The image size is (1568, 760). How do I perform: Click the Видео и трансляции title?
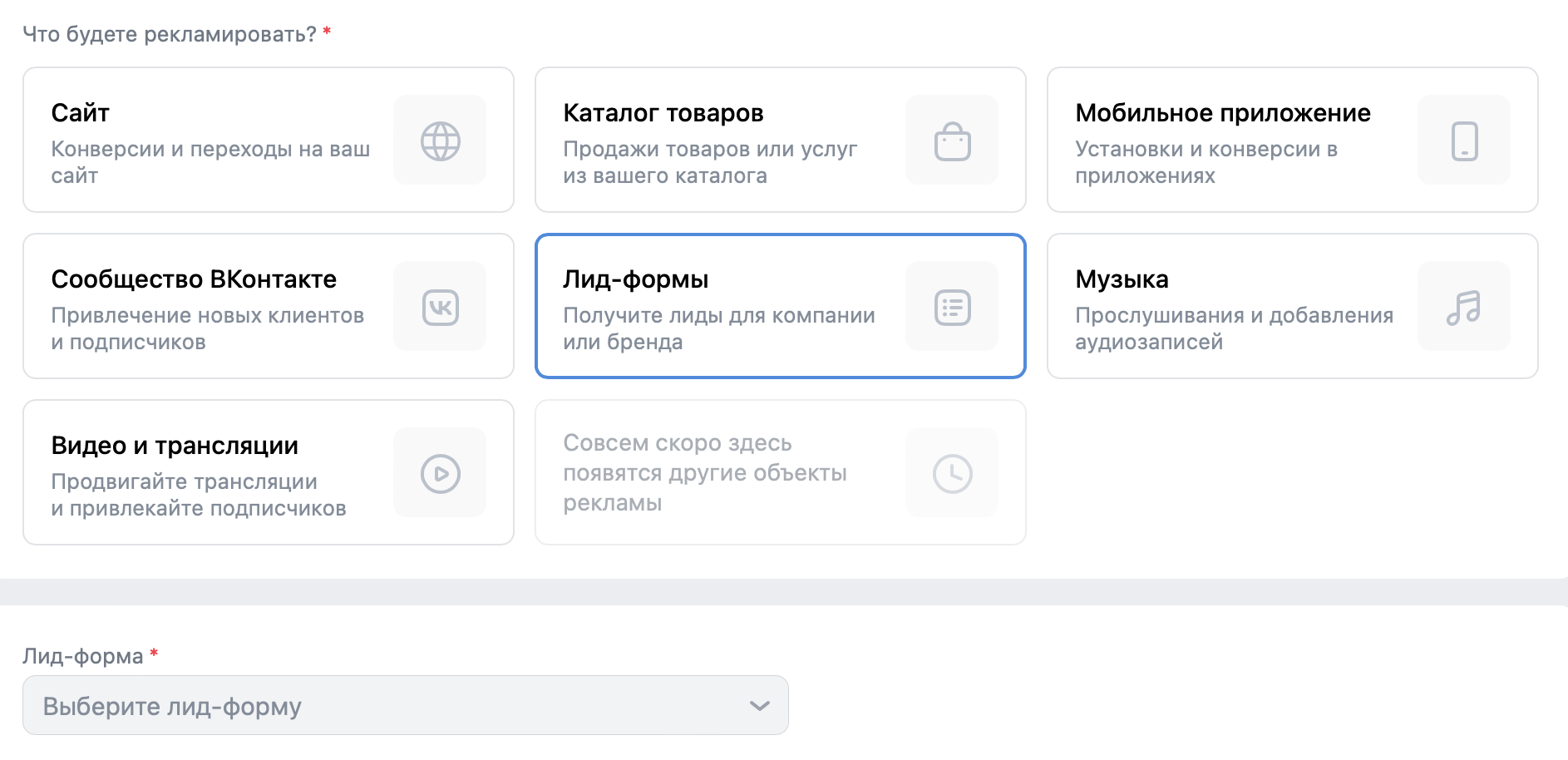[175, 446]
